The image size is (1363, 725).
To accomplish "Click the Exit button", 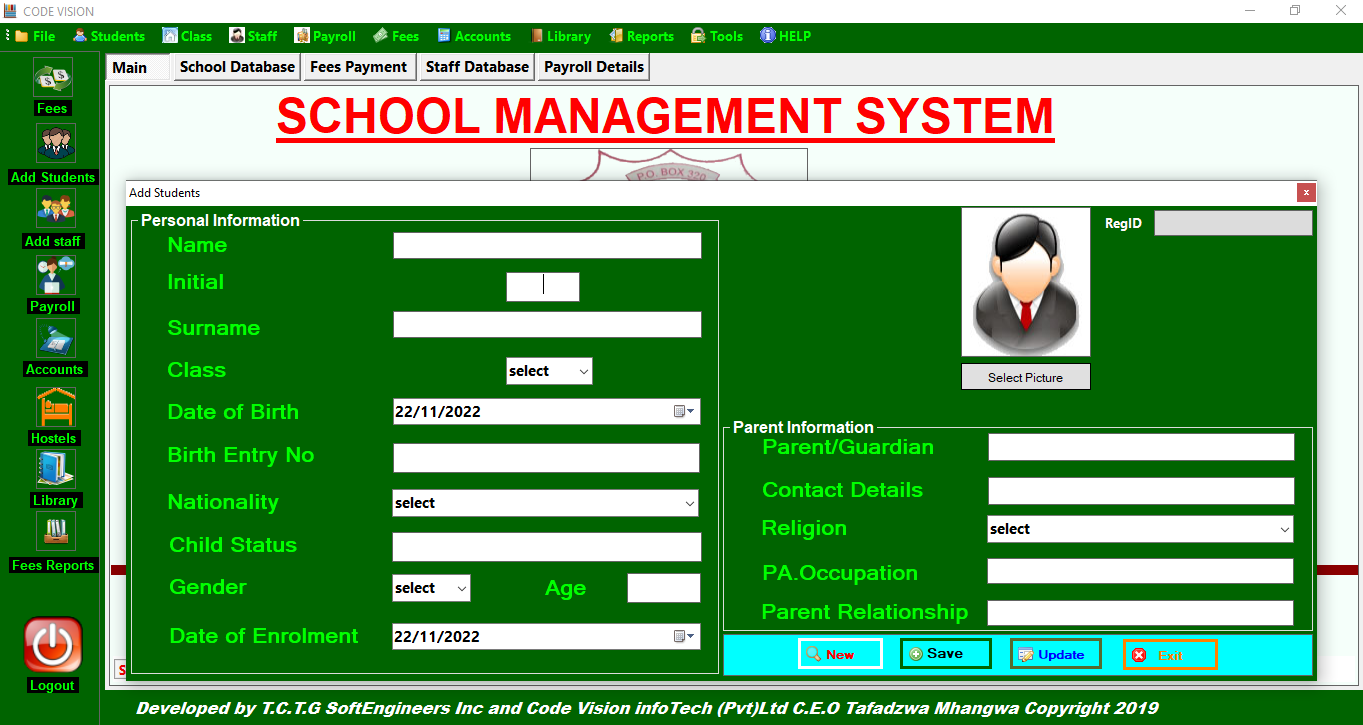I will (1170, 655).
